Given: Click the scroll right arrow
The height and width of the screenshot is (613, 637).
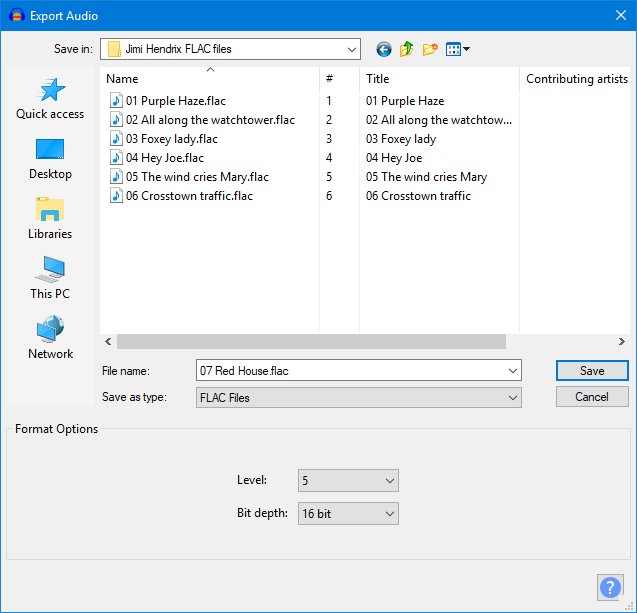Looking at the screenshot, I should 622,342.
